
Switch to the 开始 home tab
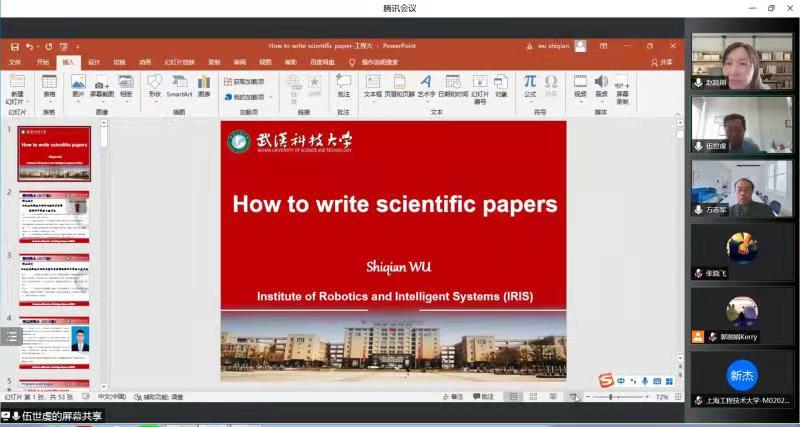click(x=43, y=62)
